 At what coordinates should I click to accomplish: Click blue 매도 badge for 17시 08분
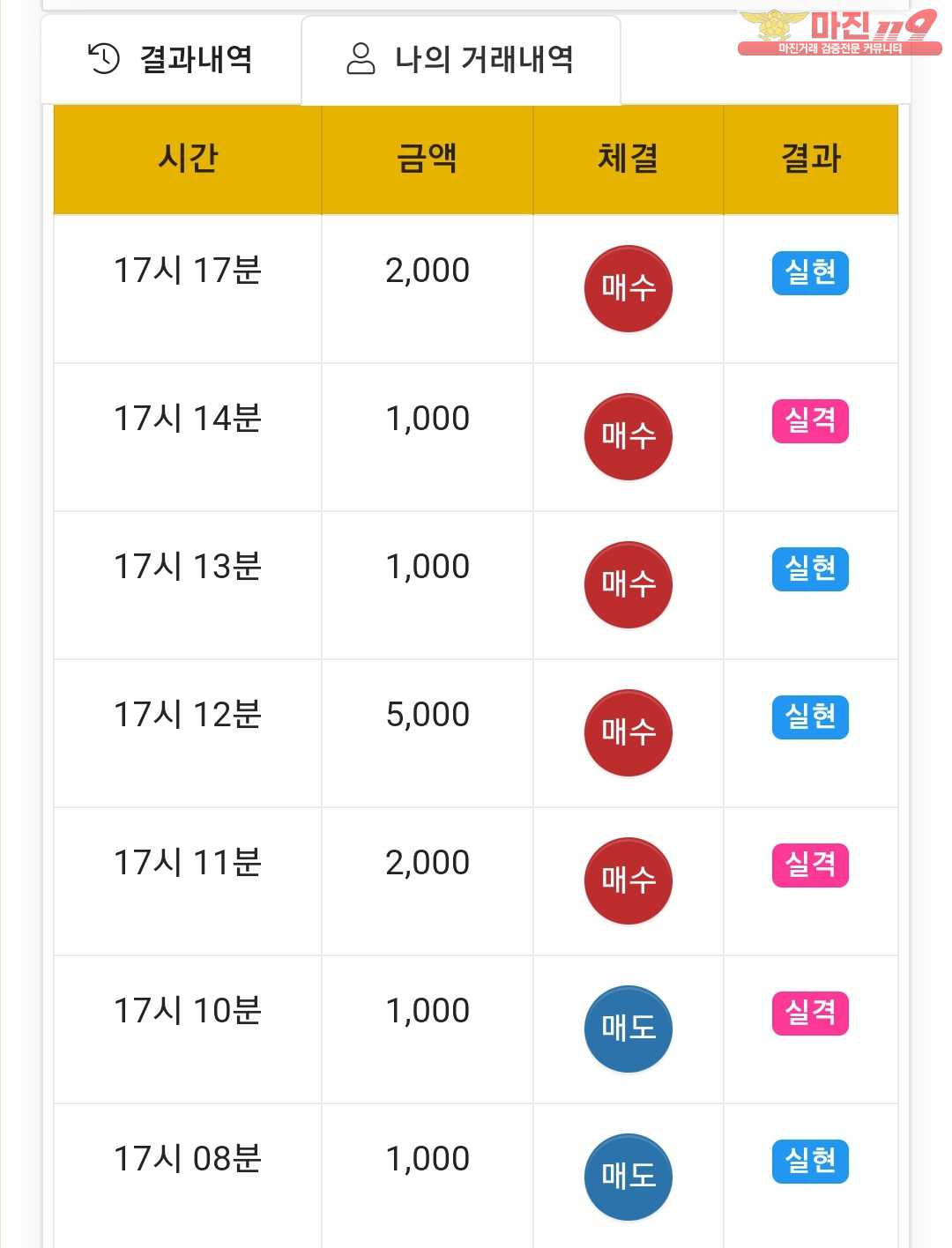[628, 1177]
